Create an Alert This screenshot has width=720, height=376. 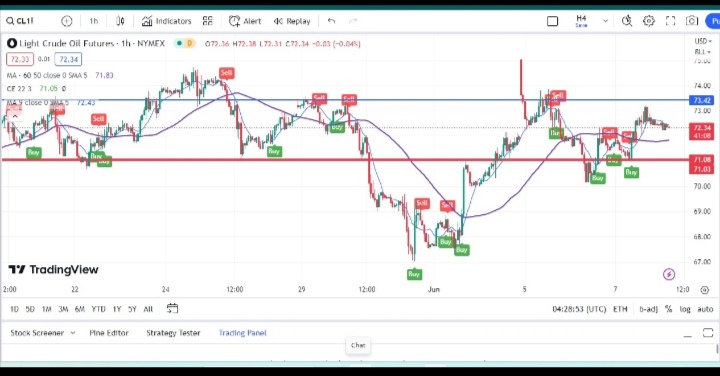[245, 21]
